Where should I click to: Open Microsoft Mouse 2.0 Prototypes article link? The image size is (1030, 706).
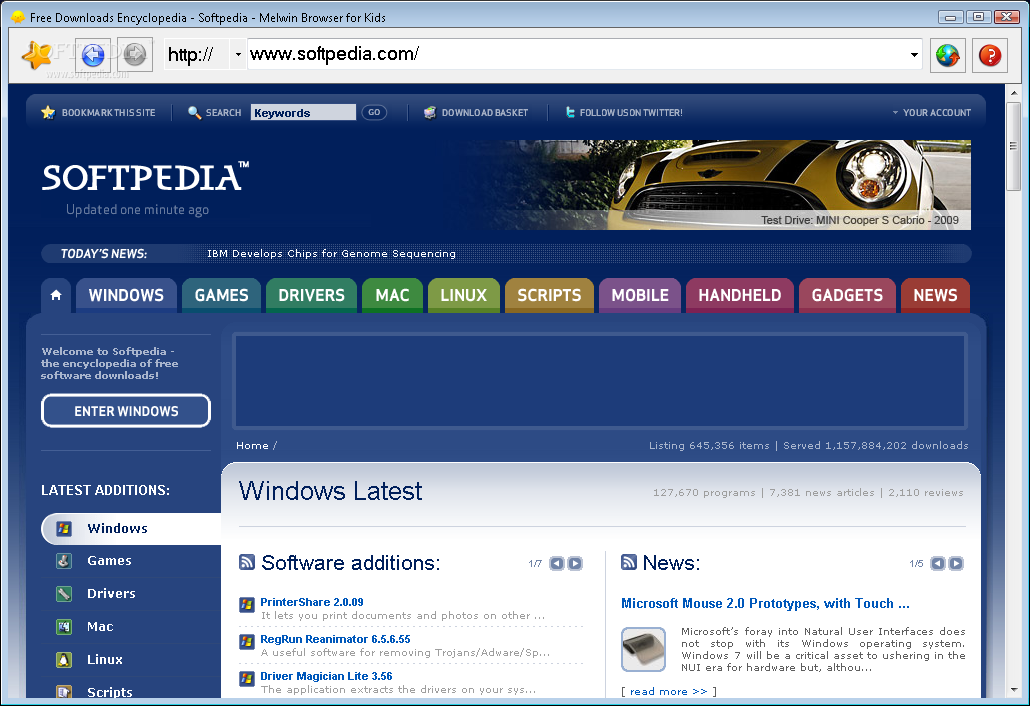[765, 603]
